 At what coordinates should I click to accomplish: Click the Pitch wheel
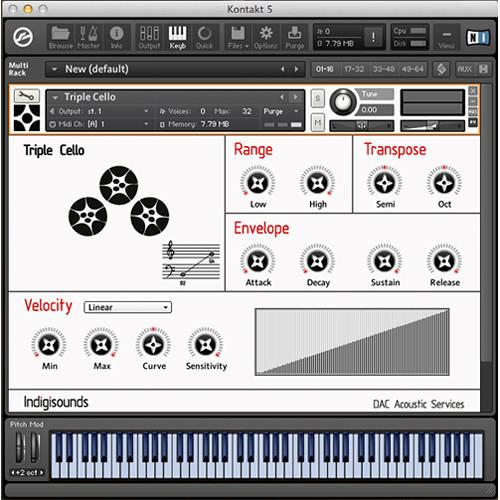pos(21,447)
